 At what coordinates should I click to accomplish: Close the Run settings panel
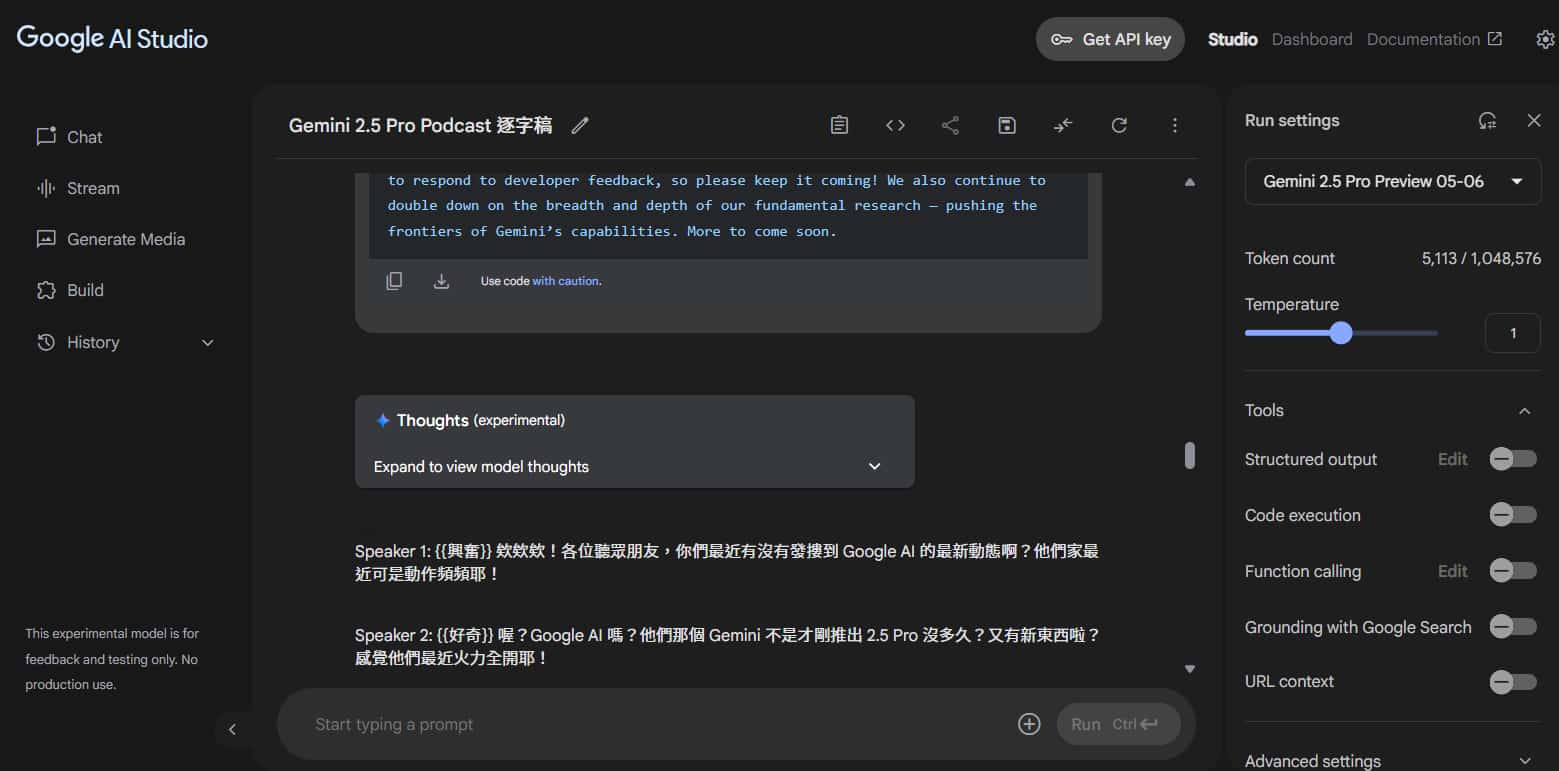[x=1534, y=121]
